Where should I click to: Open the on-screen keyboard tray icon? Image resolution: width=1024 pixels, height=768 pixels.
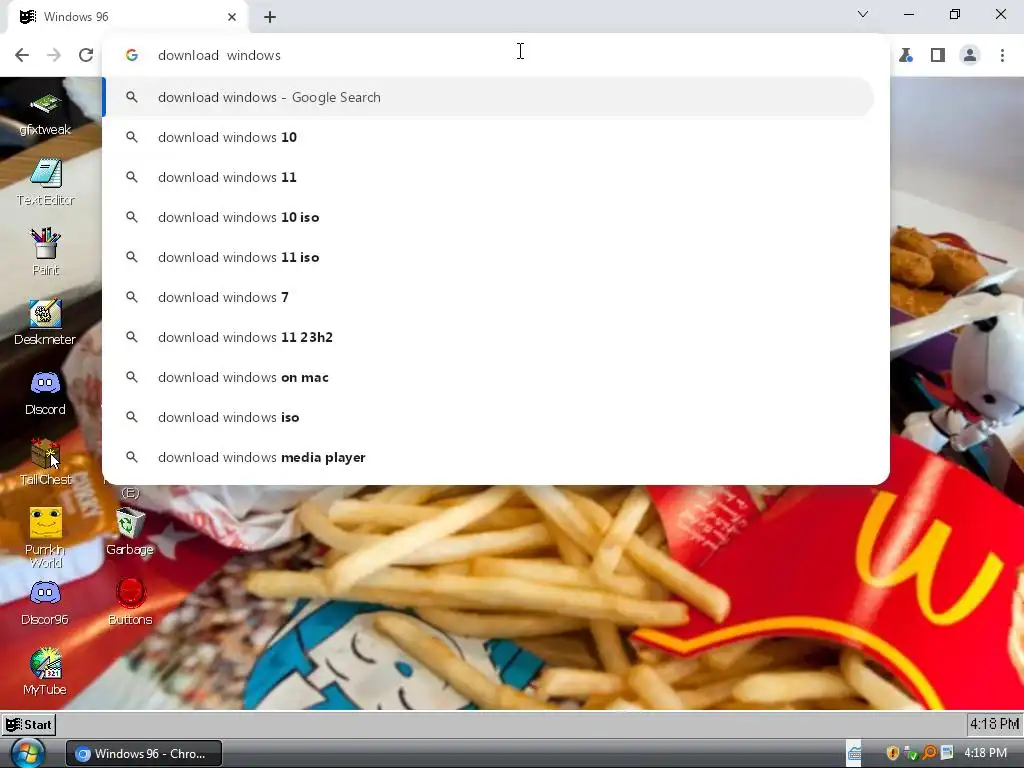coord(854,753)
